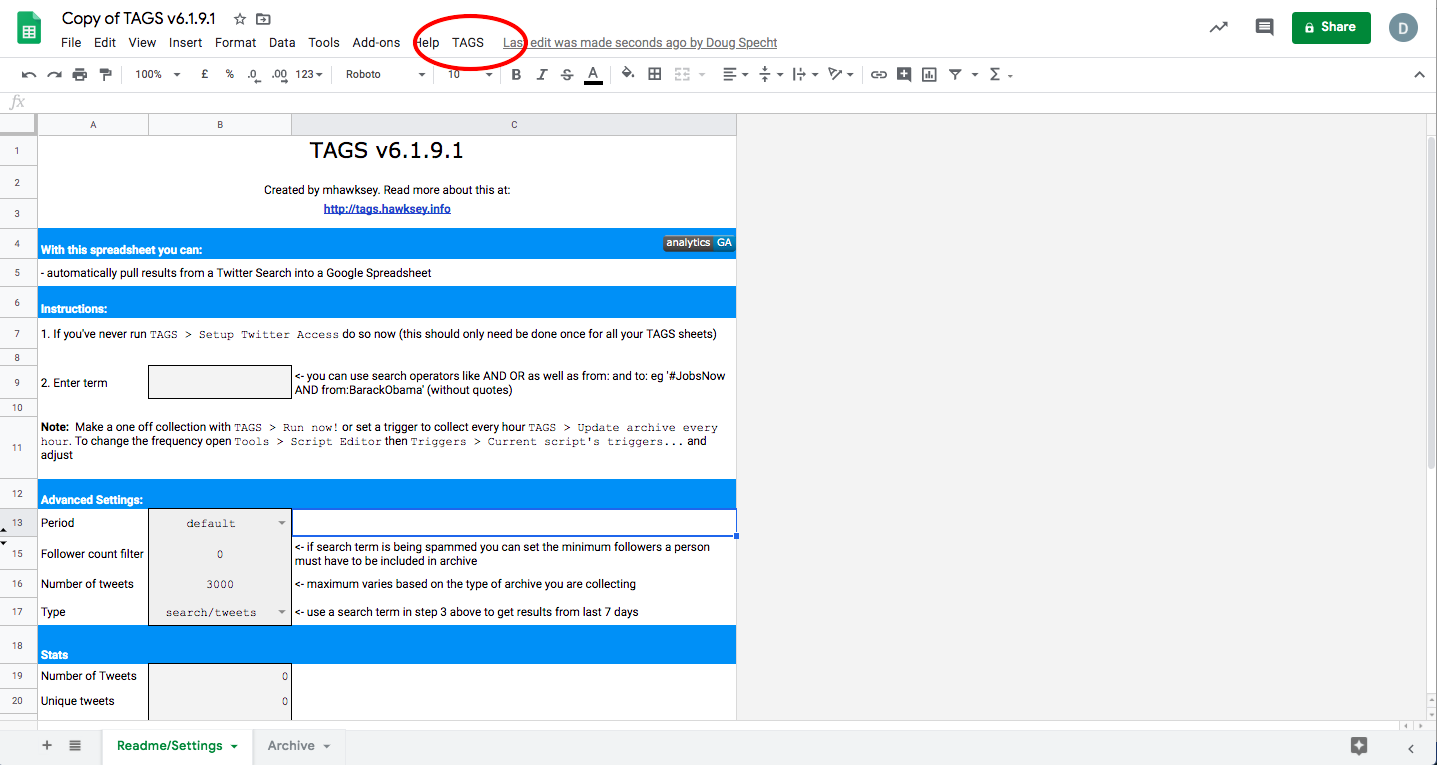Open the vertical align dropdown
Viewport: 1437px width, 765px height.
[x=771, y=75]
